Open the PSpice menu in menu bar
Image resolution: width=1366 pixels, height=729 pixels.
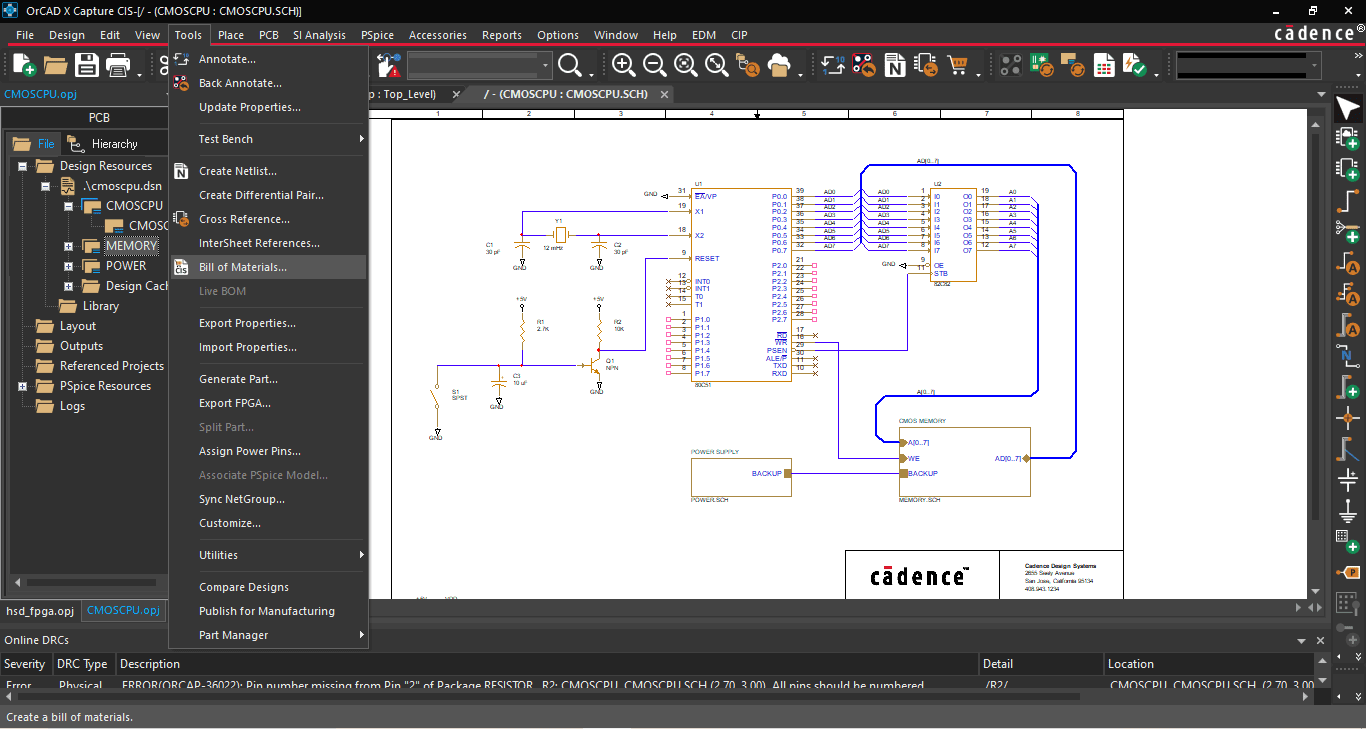click(377, 35)
